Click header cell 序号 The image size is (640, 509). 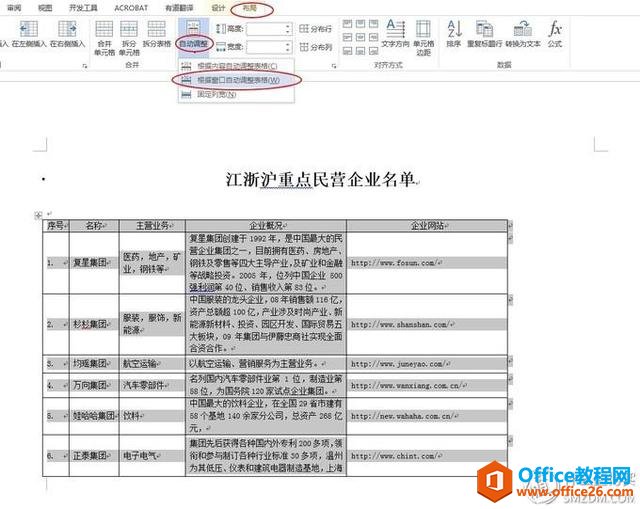tap(56, 225)
